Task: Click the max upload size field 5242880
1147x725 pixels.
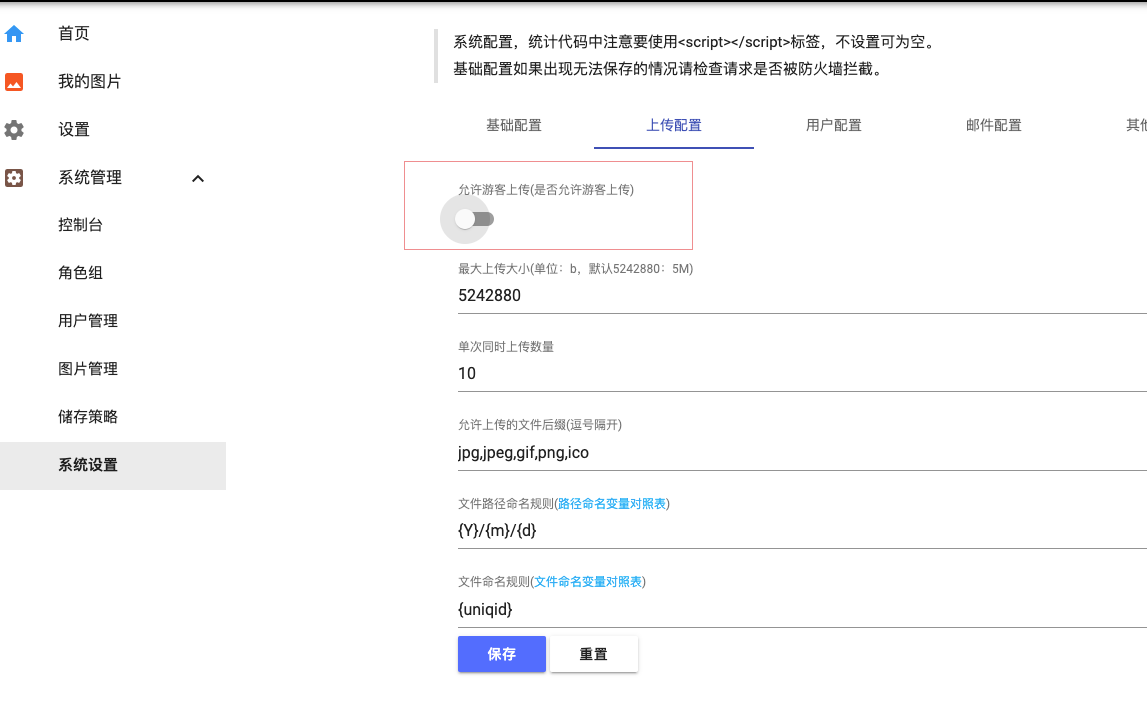Action: 802,296
